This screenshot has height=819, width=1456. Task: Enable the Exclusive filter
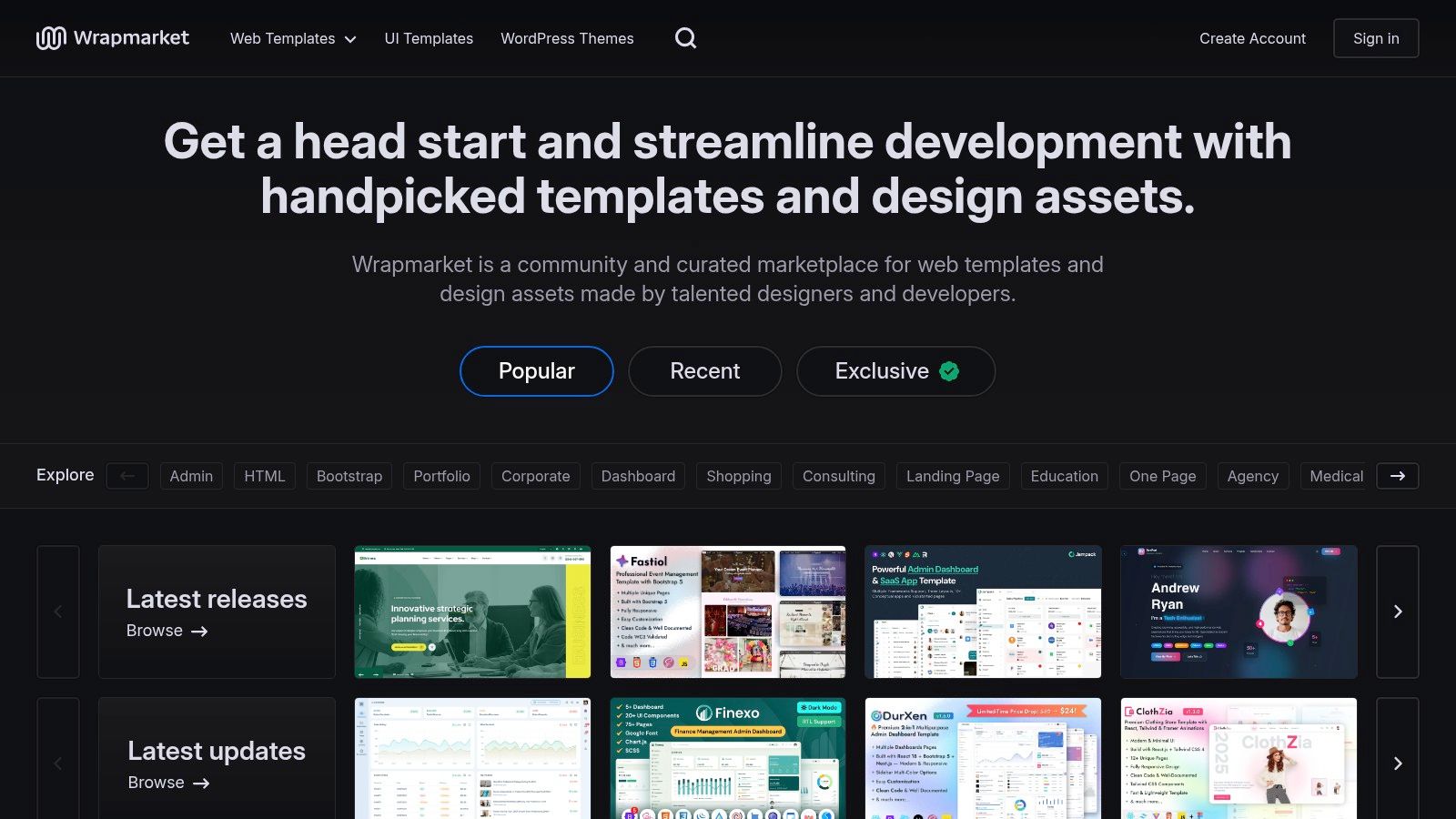pos(880,371)
